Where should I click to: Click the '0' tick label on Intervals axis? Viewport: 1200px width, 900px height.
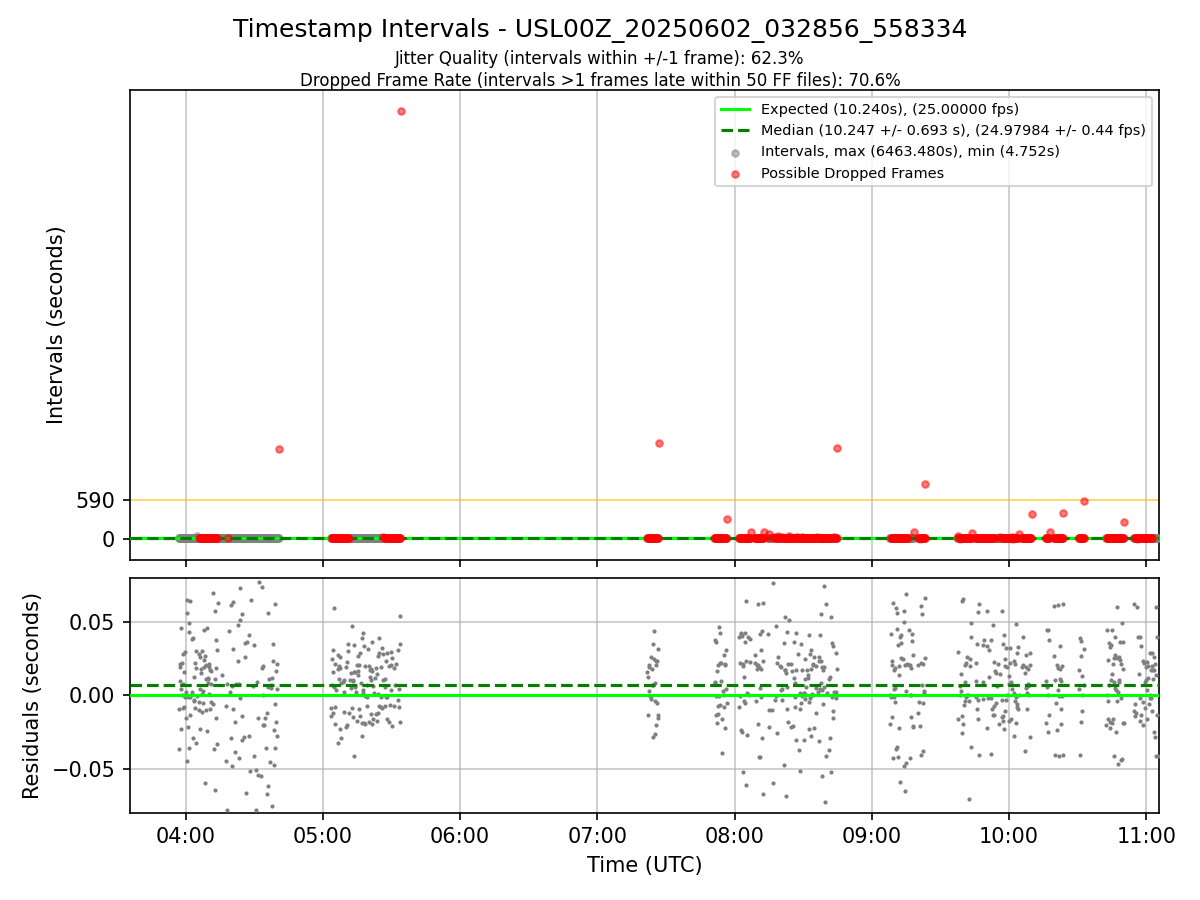tap(110, 539)
